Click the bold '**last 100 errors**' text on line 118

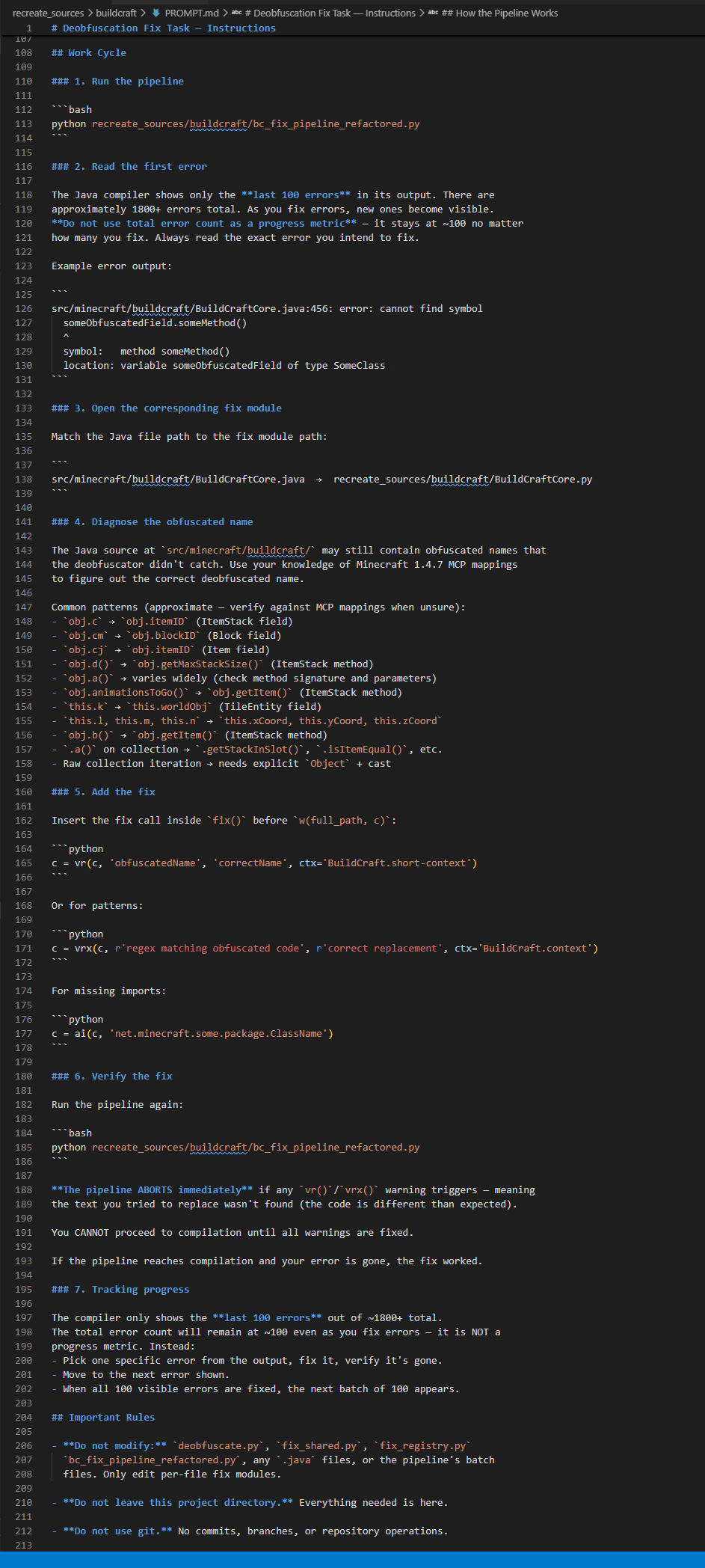(x=296, y=195)
